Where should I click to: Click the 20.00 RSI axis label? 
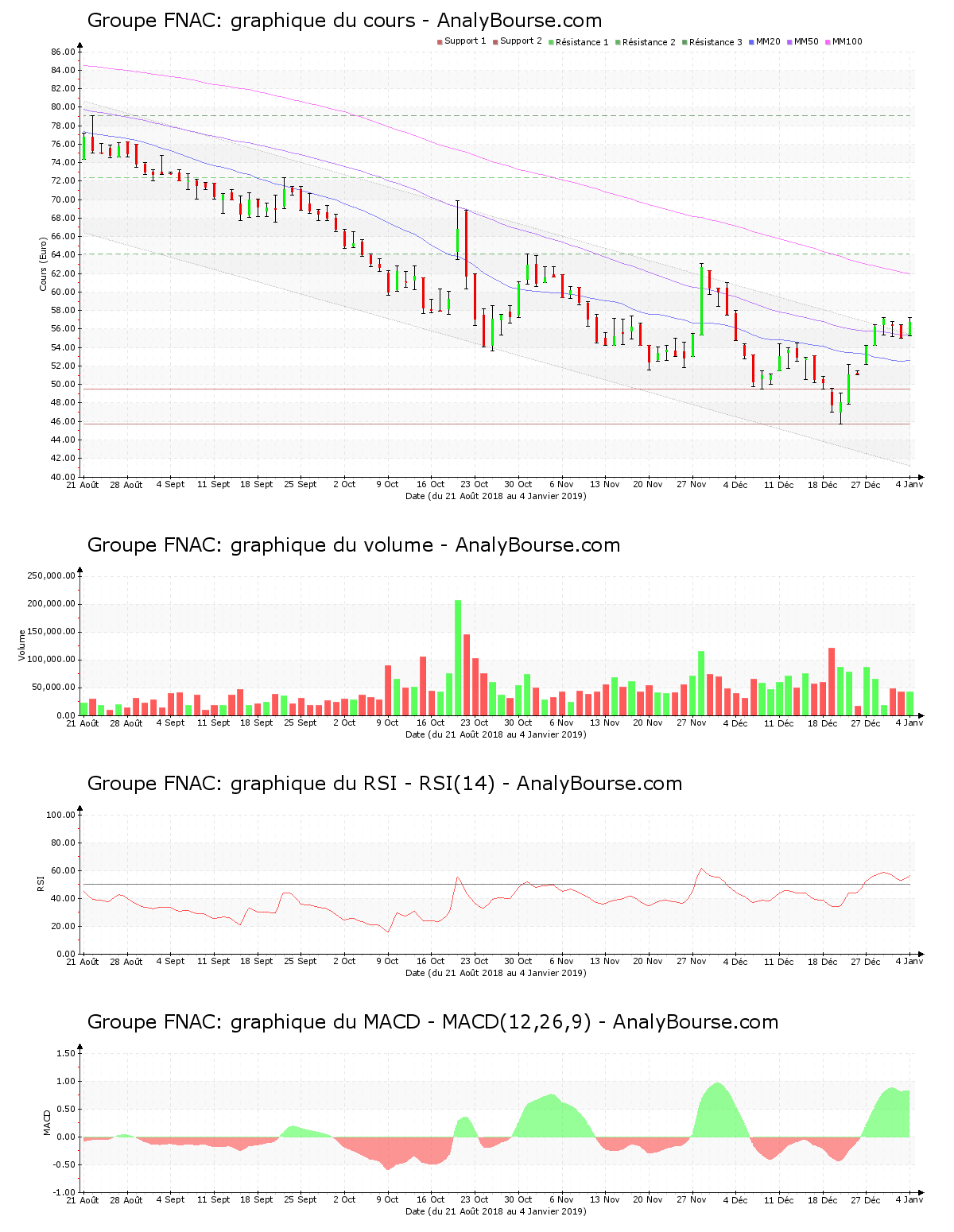pyautogui.click(x=63, y=926)
